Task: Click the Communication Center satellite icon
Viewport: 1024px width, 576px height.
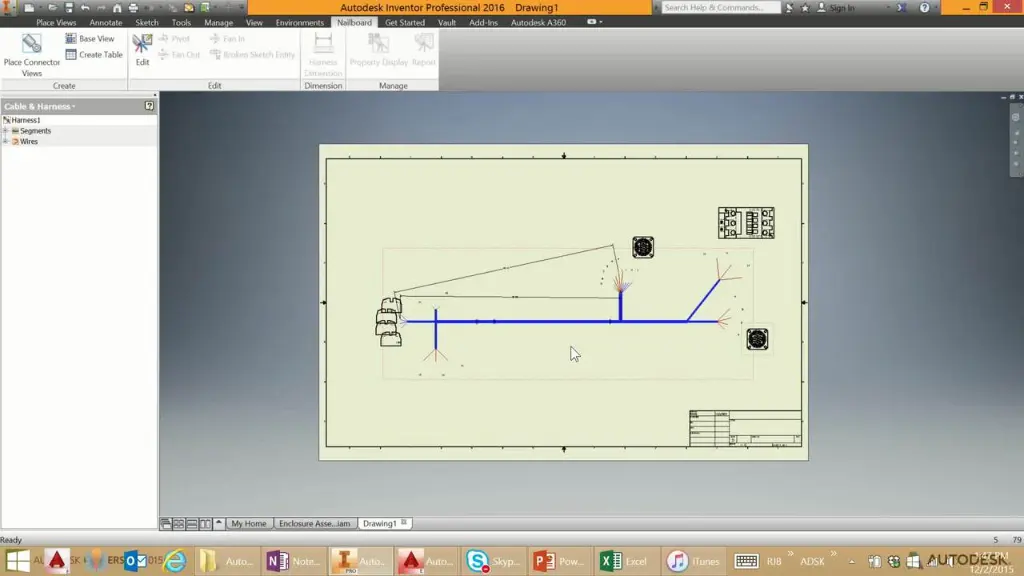Action: click(x=790, y=8)
